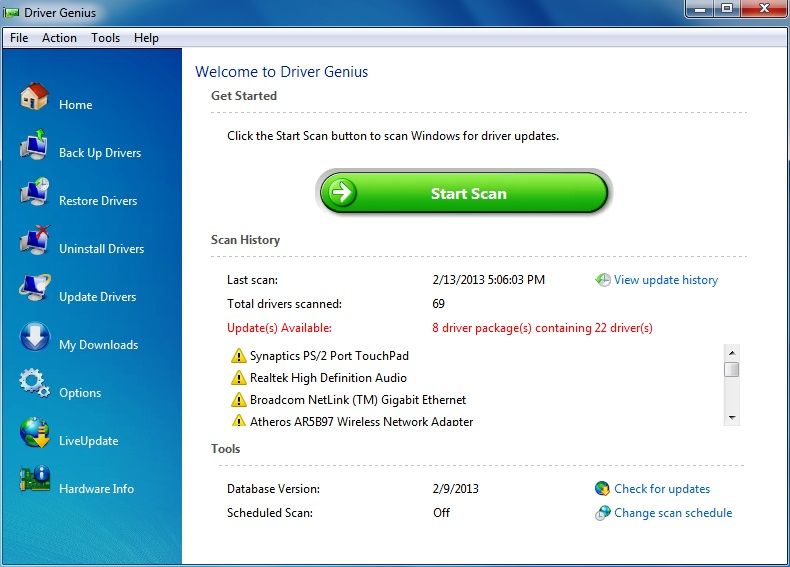790x567 pixels.
Task: Click the Options gears icon
Action: 34,384
